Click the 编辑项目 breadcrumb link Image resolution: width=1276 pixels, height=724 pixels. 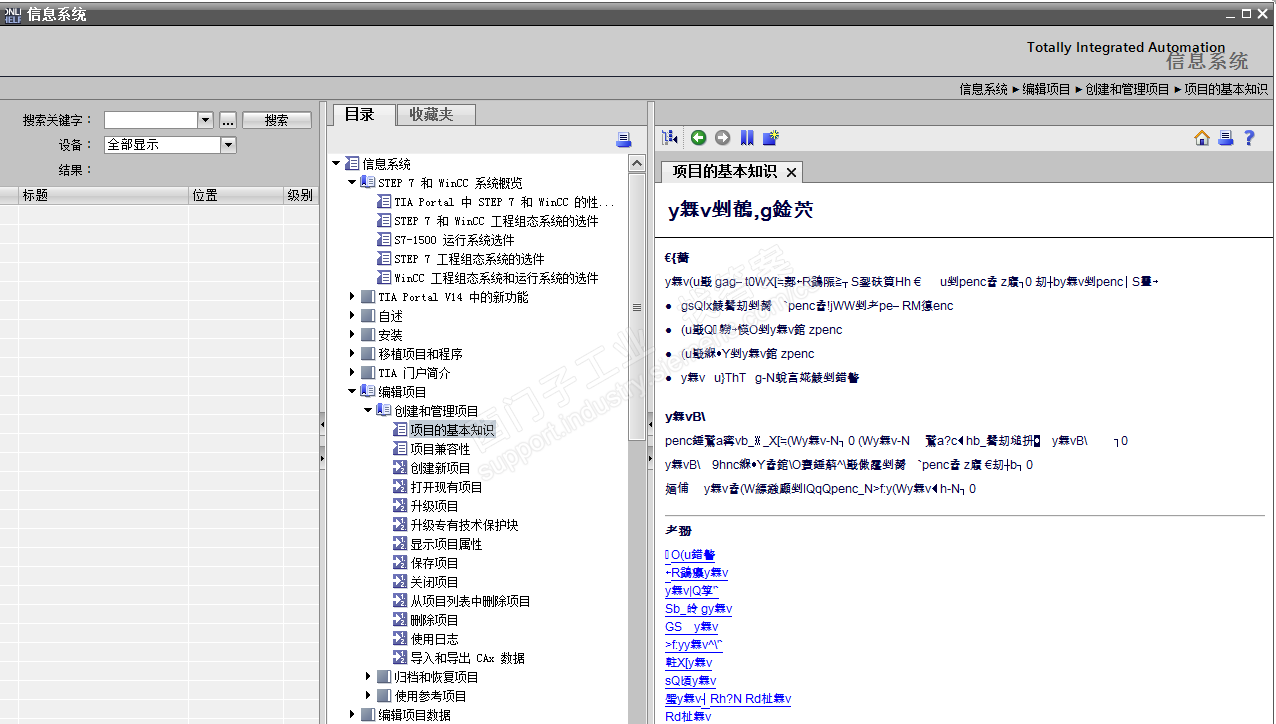coord(1046,89)
